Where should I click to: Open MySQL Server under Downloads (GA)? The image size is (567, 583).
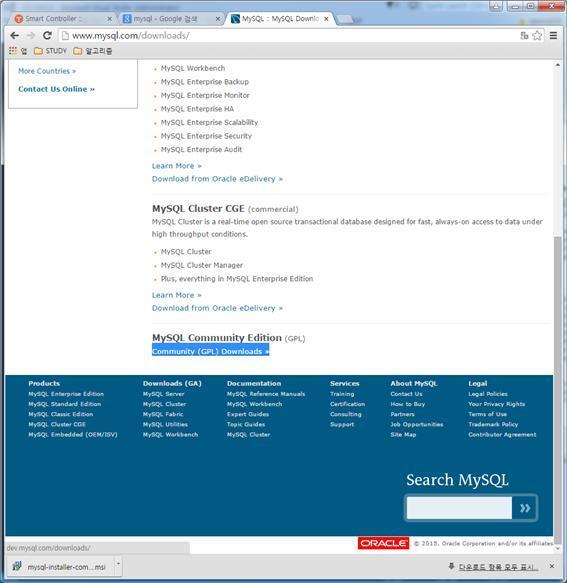point(164,394)
